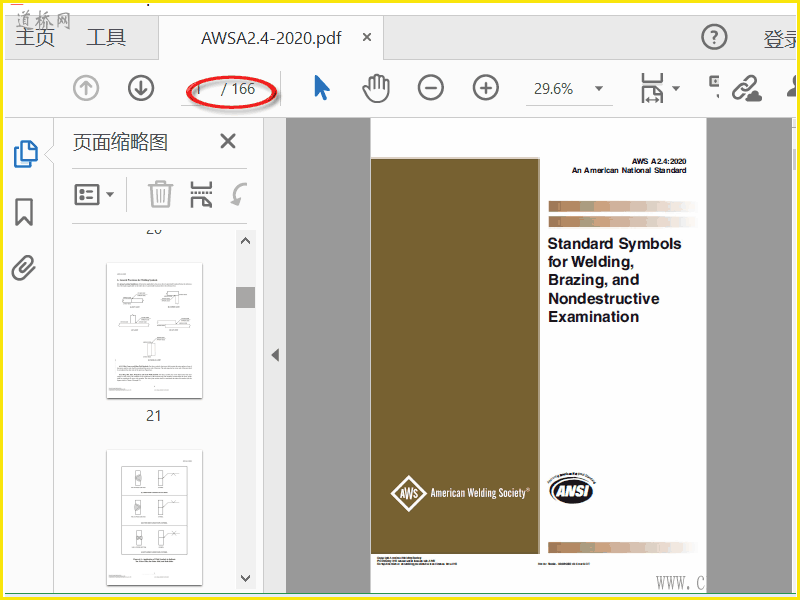Screen dimensions: 800x600
Task: Select the page 21 thumbnail
Action: tap(155, 330)
